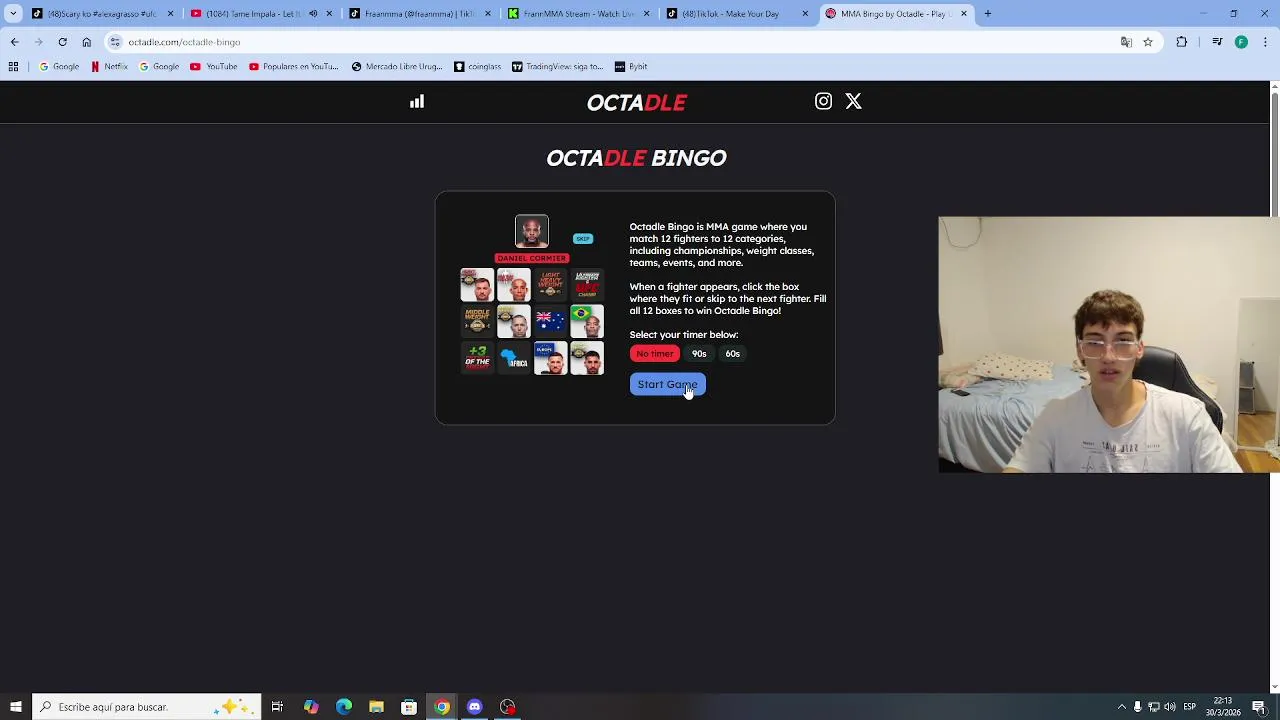
Task: Mute the Tame Impala tab's speaker icon
Action: (313, 14)
